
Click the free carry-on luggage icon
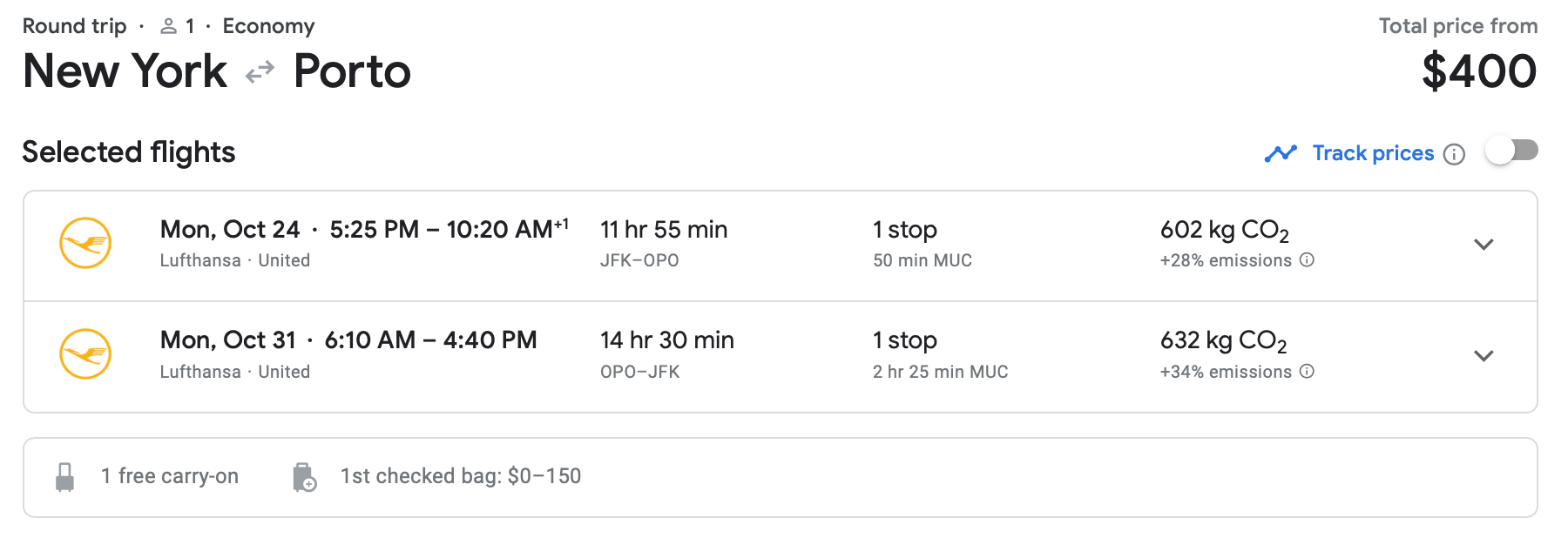coord(64,477)
